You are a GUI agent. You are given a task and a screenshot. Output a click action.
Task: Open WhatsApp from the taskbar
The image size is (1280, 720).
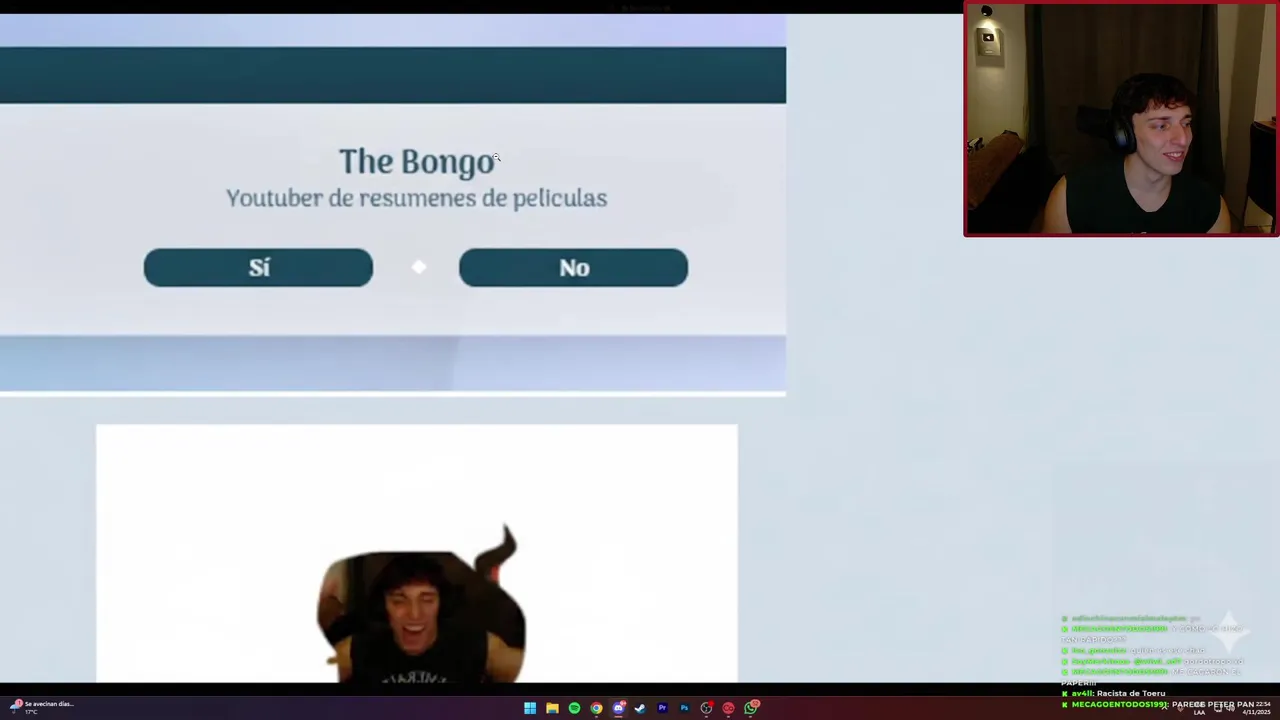pos(751,708)
